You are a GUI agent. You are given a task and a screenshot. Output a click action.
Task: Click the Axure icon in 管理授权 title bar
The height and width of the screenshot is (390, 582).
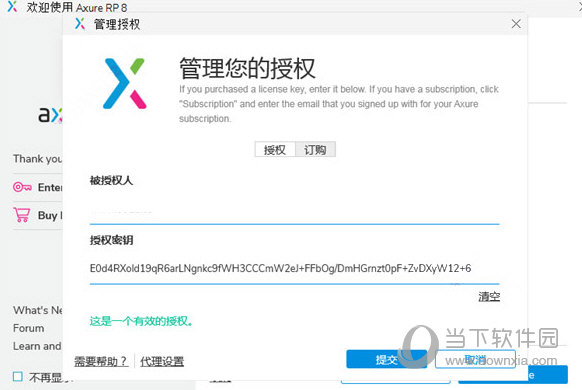click(x=80, y=24)
